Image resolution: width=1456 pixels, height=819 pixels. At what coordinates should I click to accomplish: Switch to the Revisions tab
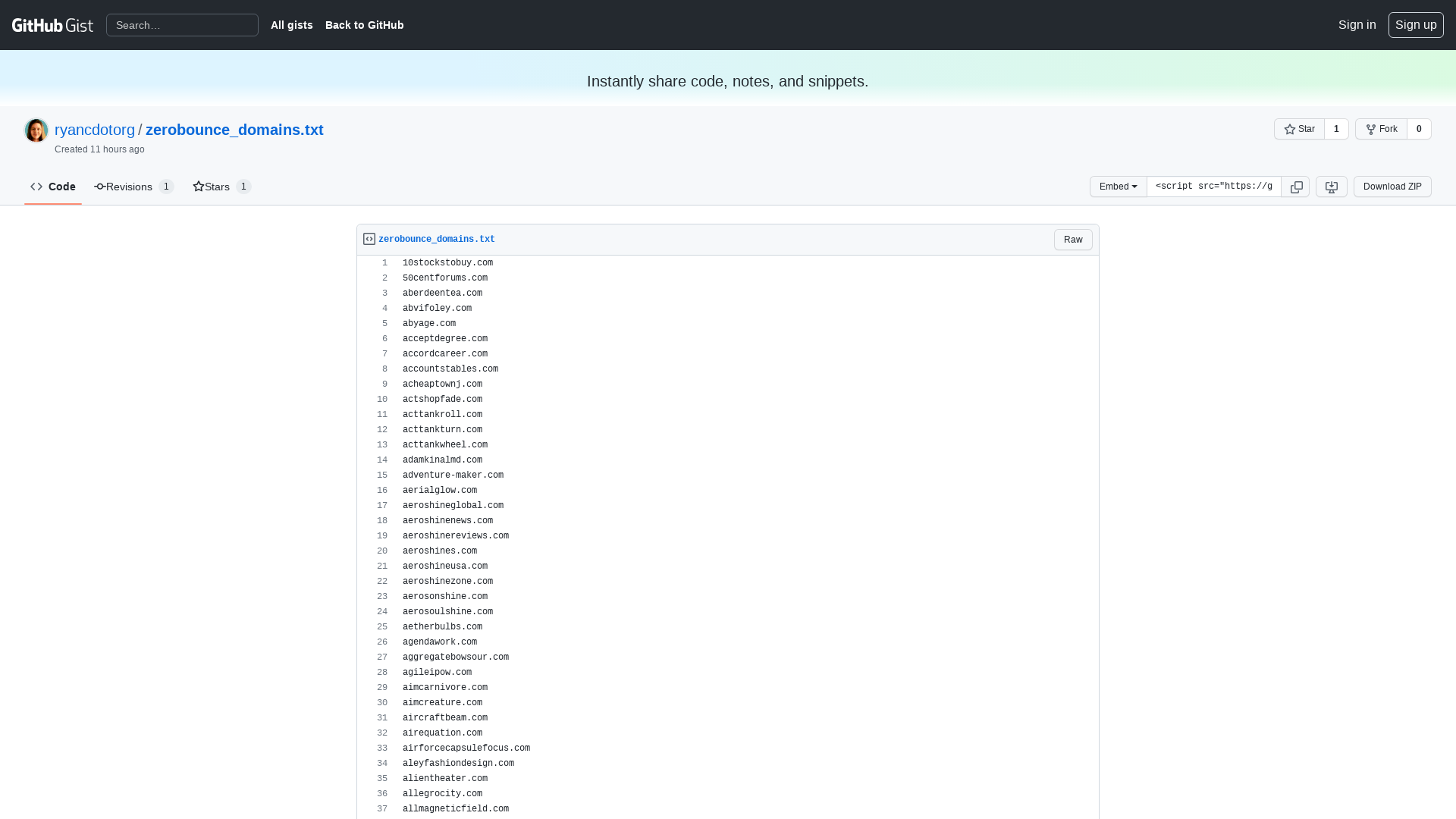click(129, 187)
